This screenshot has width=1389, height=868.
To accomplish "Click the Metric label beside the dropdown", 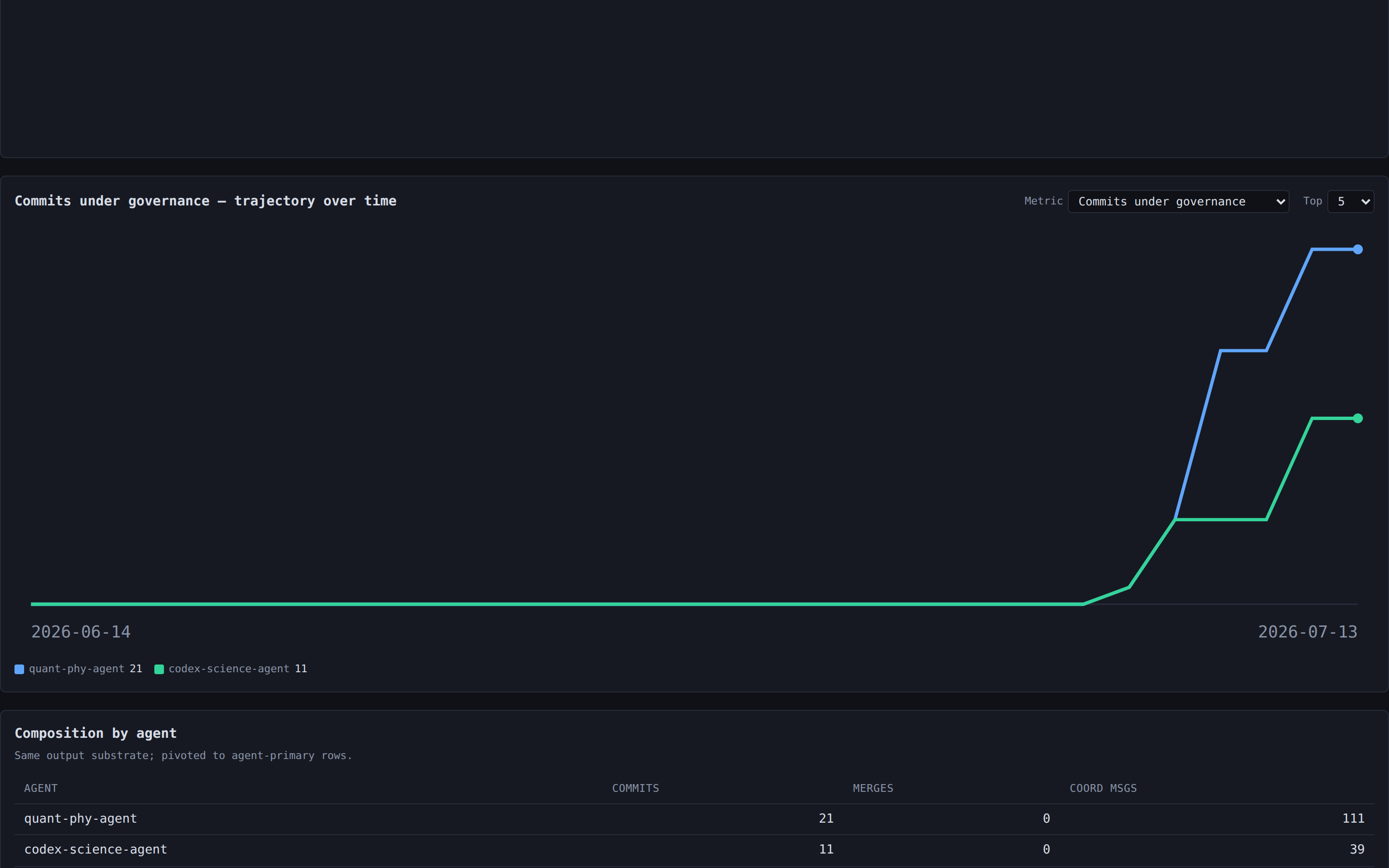I will [1044, 201].
